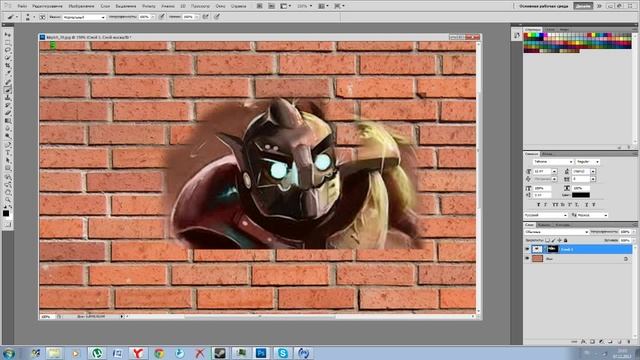
Task: Switch to the Слои panel tab
Action: coord(529,225)
